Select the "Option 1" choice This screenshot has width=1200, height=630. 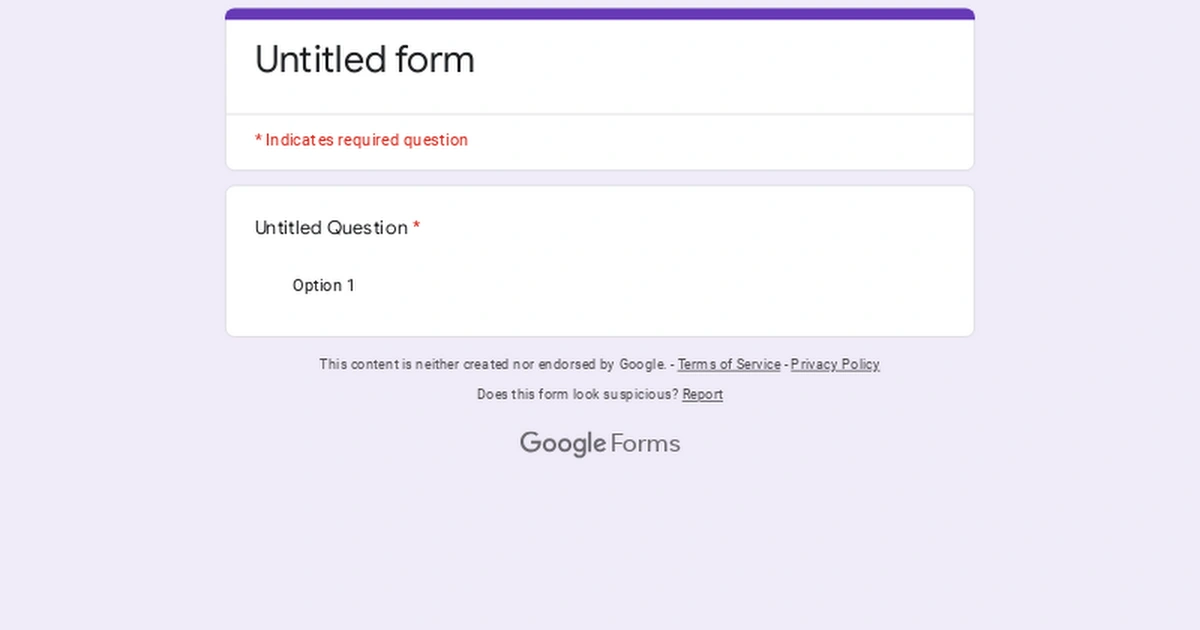tap(322, 286)
